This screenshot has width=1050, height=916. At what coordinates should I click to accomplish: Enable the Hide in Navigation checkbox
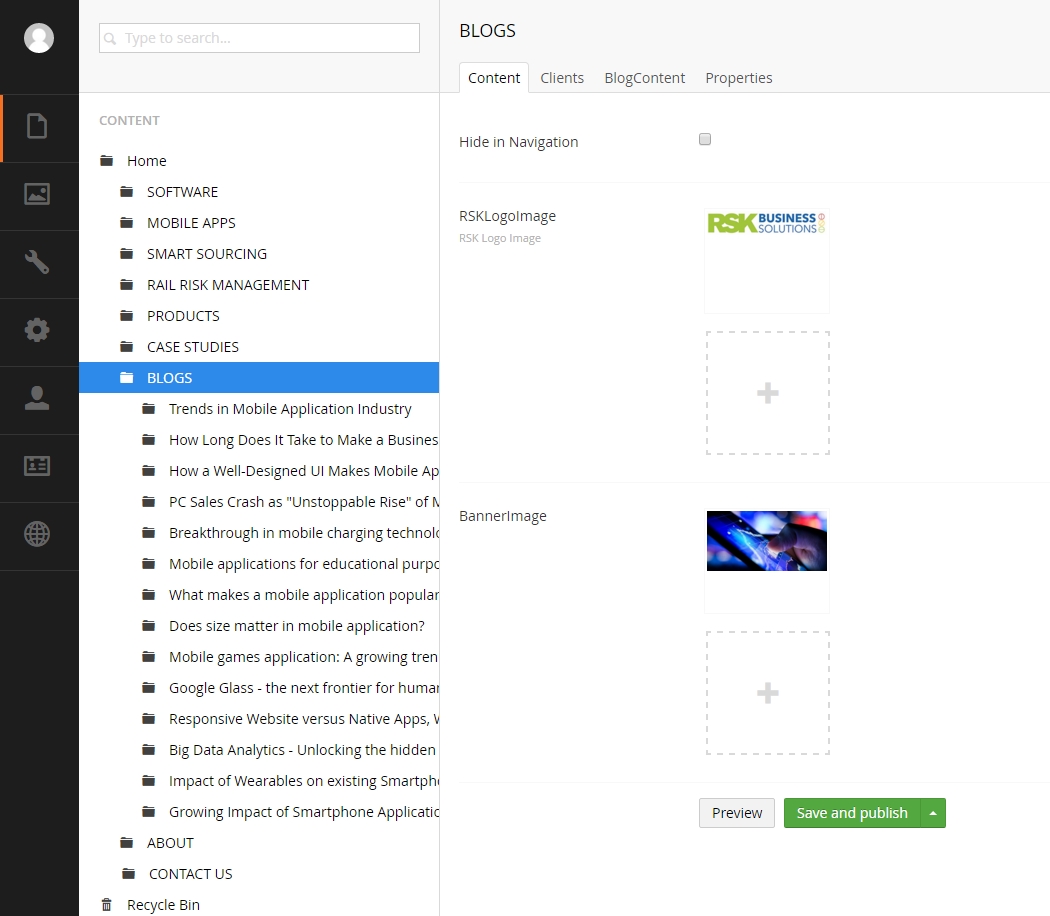[705, 139]
